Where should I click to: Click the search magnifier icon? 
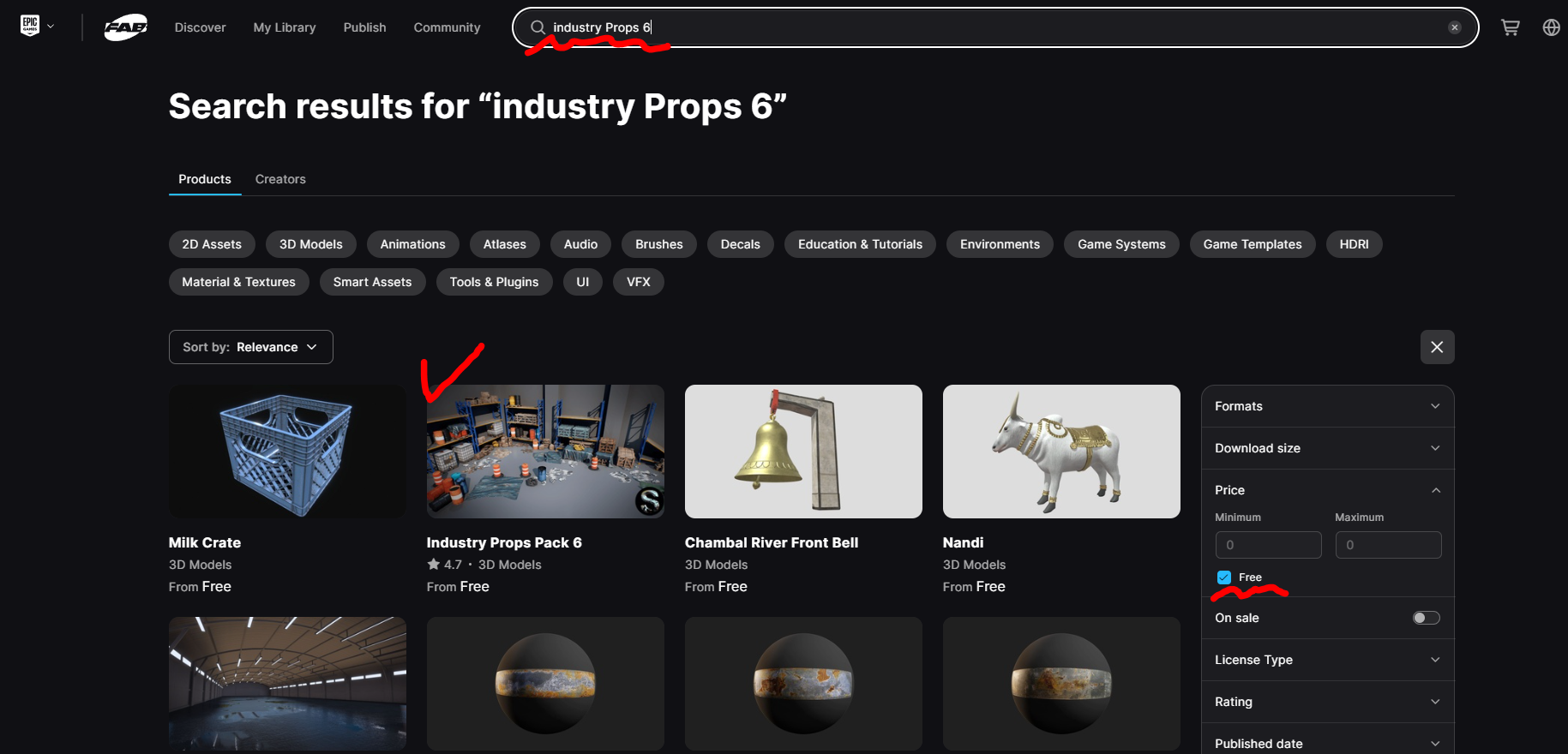[538, 27]
